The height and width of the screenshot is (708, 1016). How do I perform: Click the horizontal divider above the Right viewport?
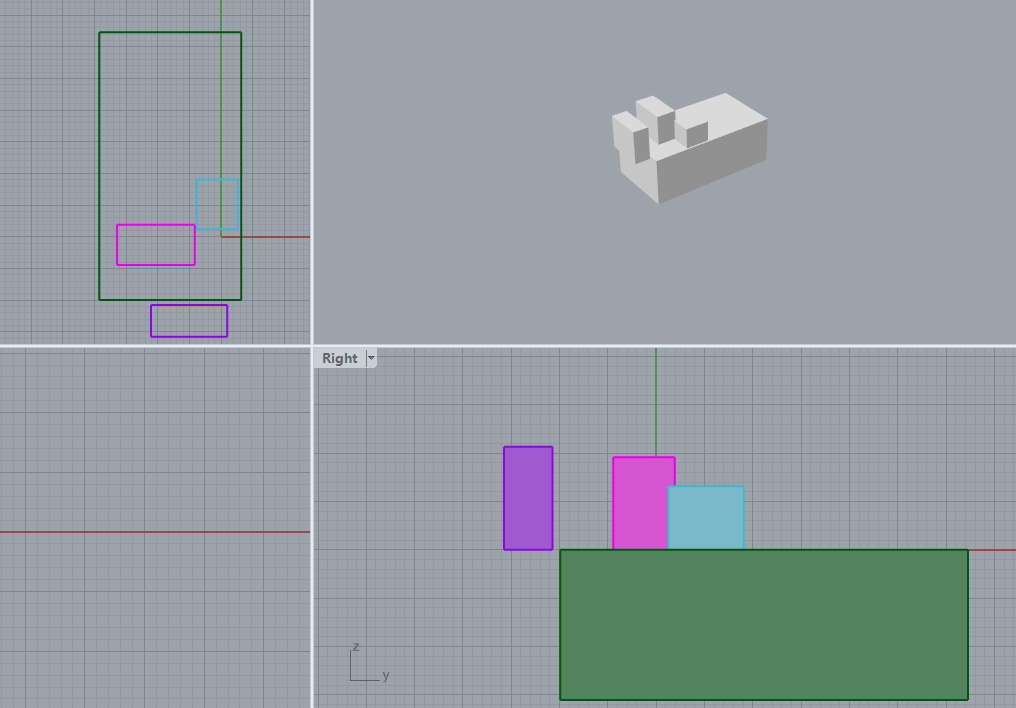pyautogui.click(x=660, y=346)
